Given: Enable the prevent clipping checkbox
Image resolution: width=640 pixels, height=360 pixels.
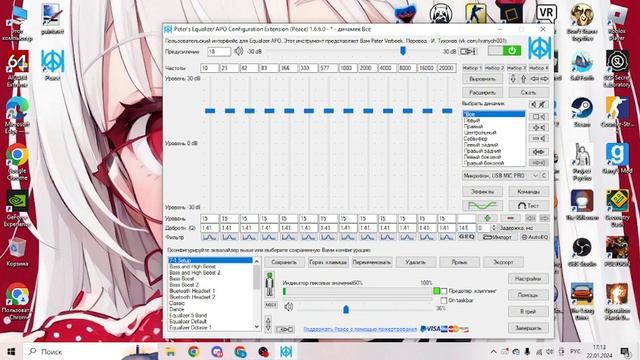Looking at the screenshot, I should point(444,291).
